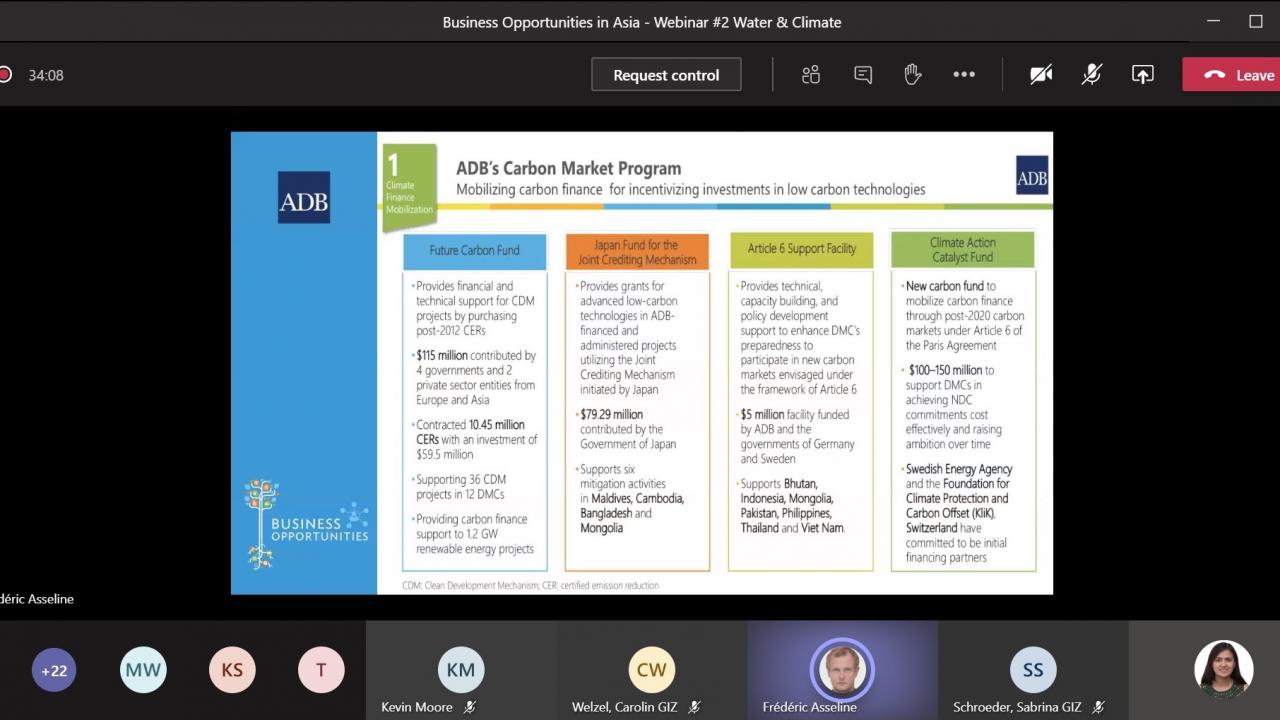1280x720 pixels.
Task: Click the meeting timer 34:08
Action: pos(46,75)
